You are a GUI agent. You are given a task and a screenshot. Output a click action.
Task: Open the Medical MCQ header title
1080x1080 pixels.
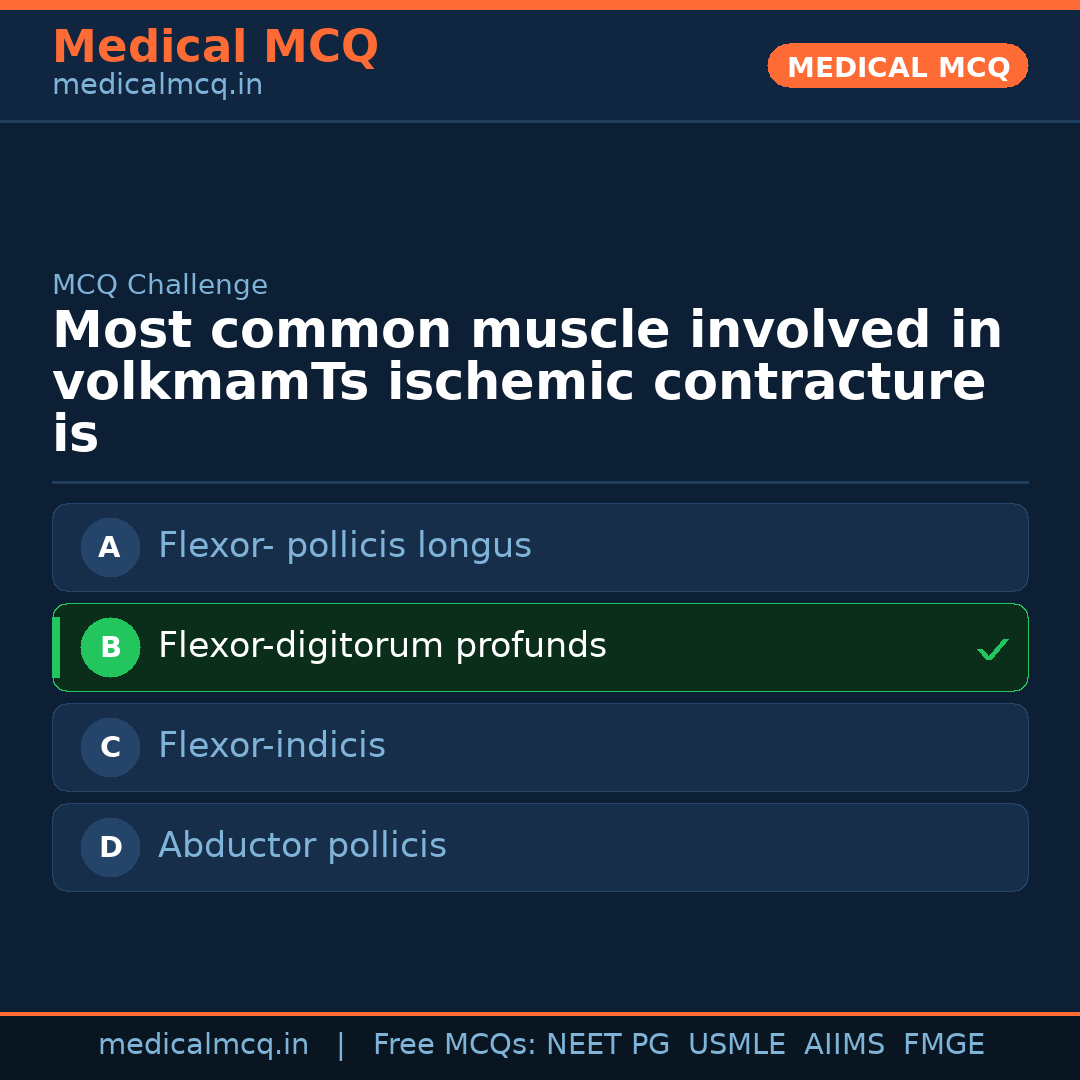coord(215,47)
